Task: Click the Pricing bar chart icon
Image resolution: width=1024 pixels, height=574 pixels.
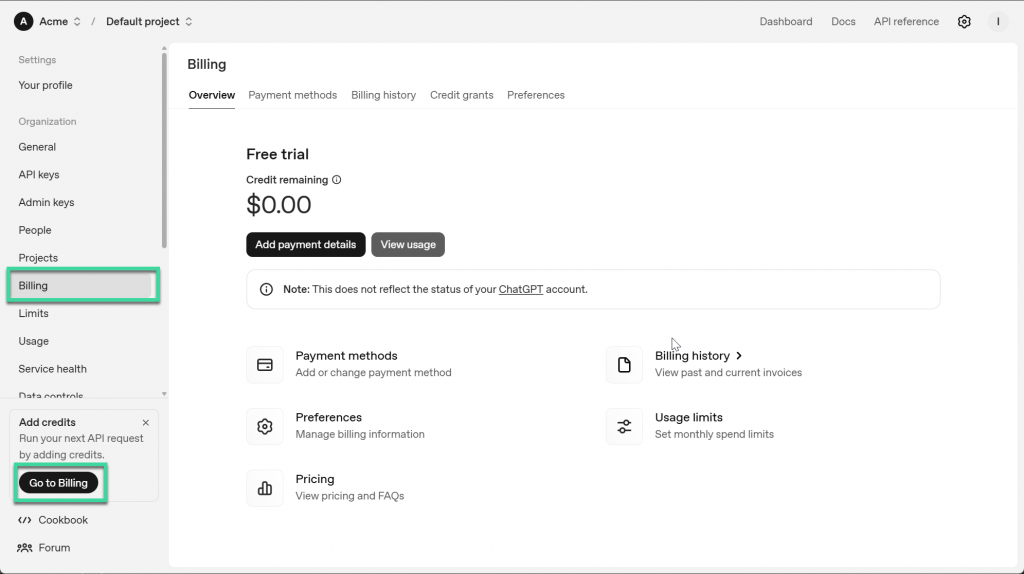Action: pos(265,488)
